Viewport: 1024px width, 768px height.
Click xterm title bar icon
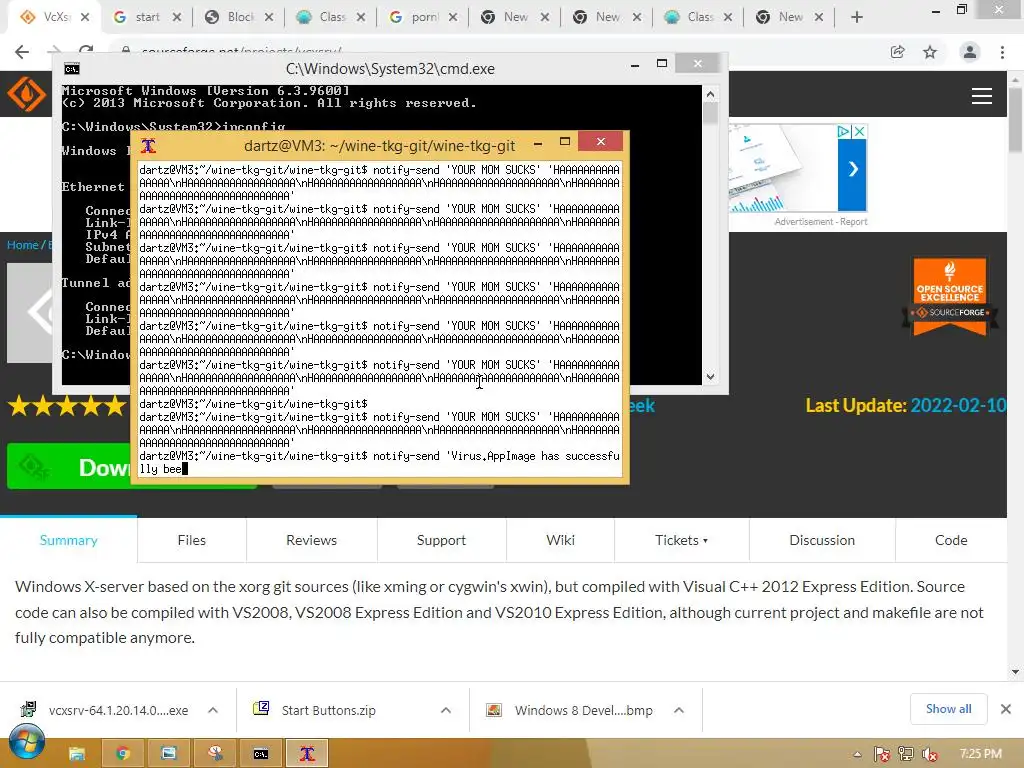coord(148,145)
